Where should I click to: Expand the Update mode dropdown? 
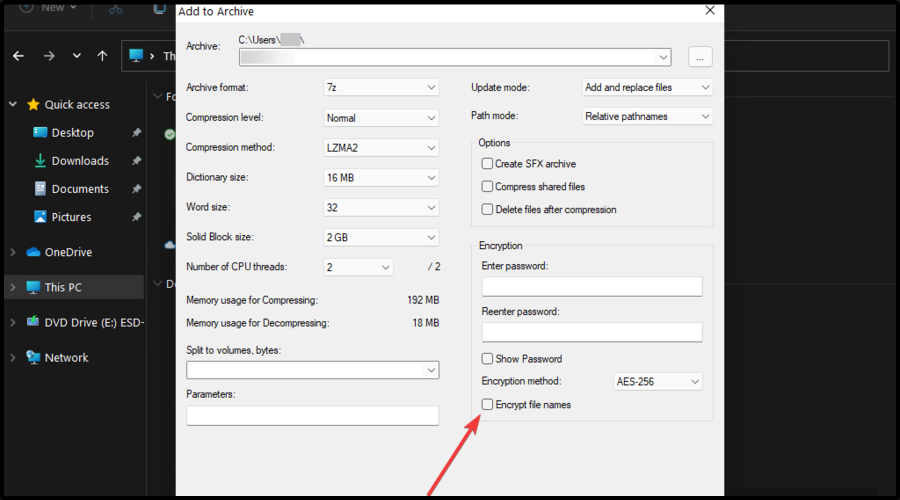647,88
